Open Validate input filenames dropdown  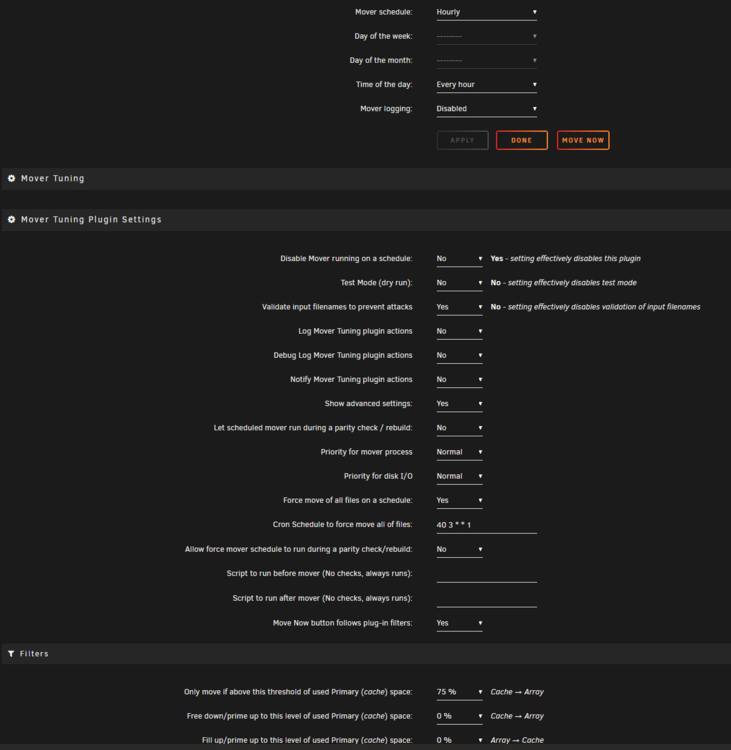[459, 307]
